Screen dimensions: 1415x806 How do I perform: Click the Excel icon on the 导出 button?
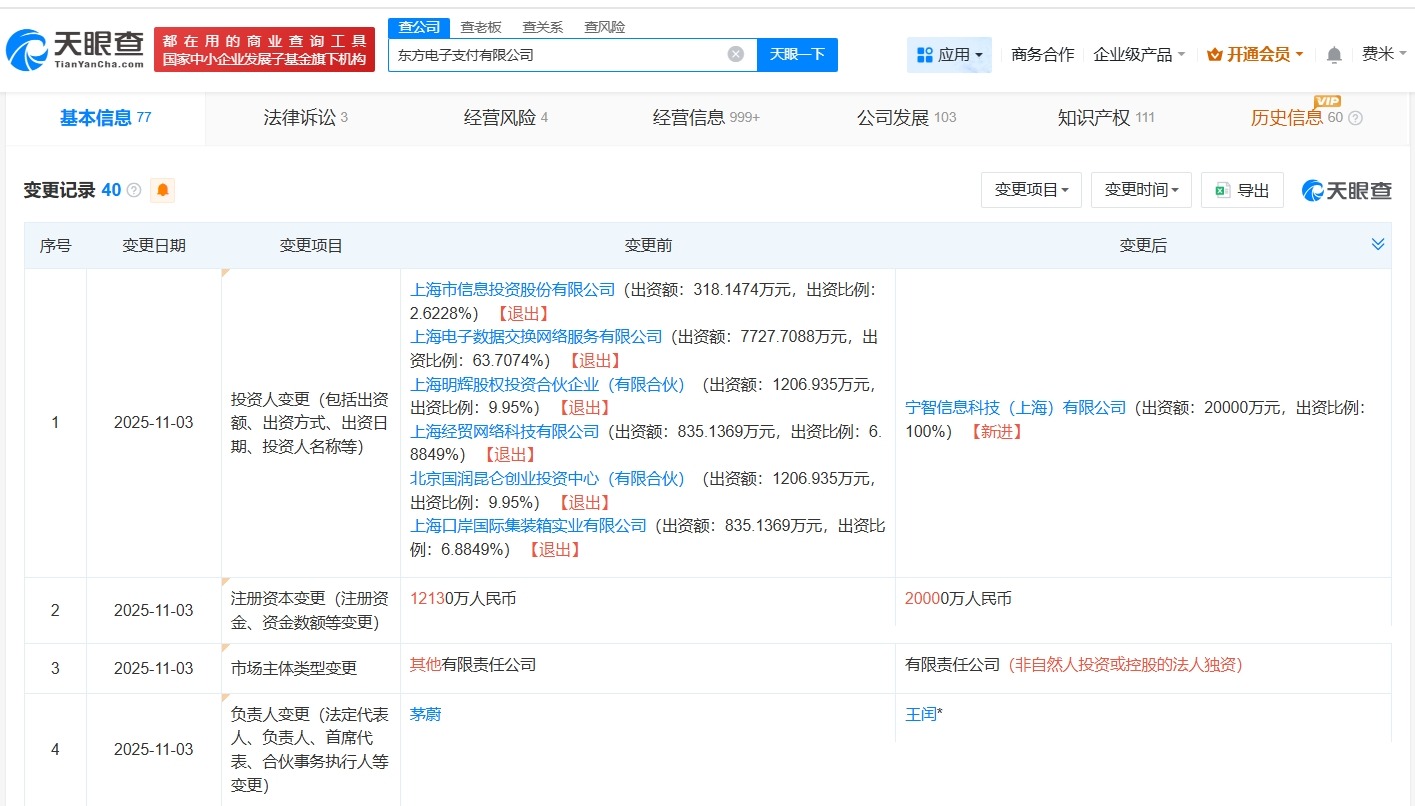tap(1222, 189)
